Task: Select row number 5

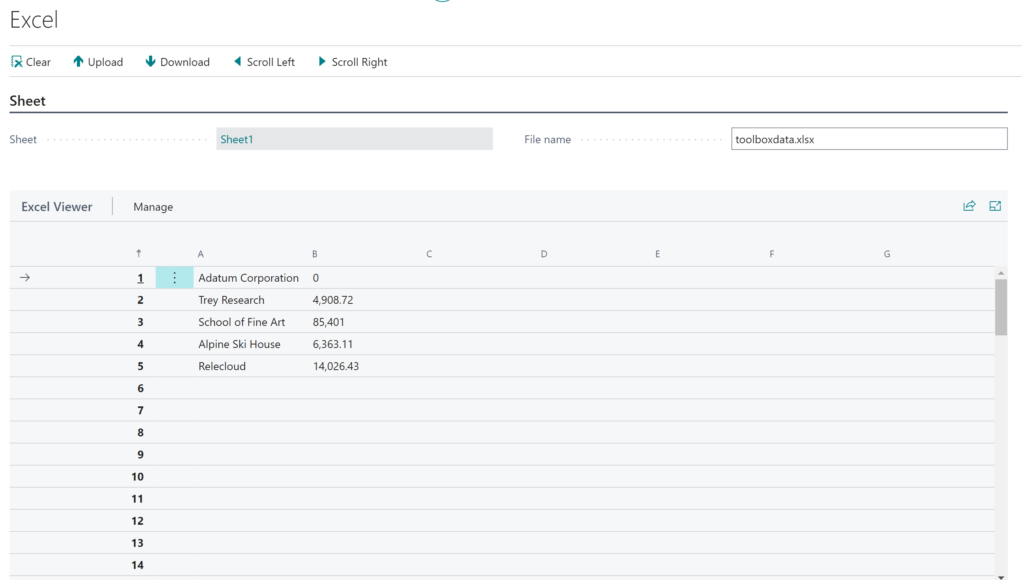Action: coord(140,367)
